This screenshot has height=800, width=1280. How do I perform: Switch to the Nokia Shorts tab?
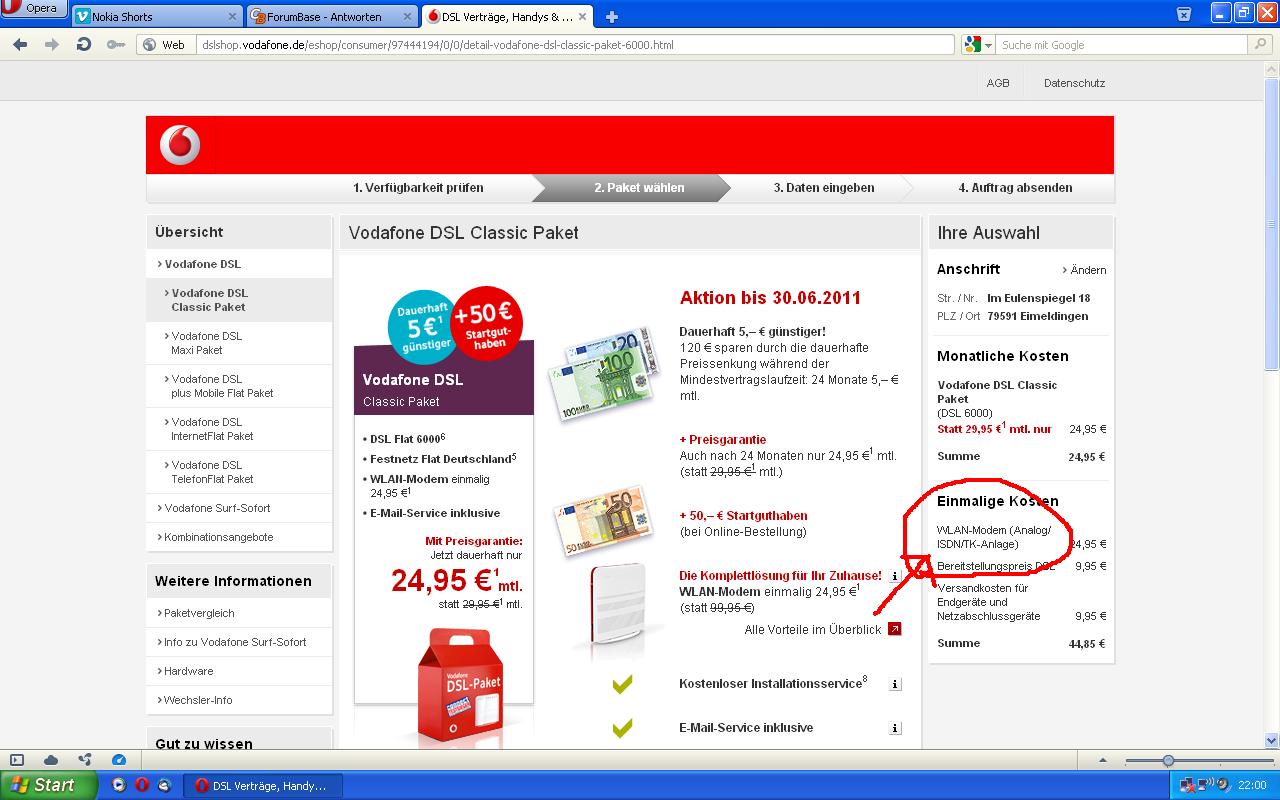pyautogui.click(x=157, y=16)
